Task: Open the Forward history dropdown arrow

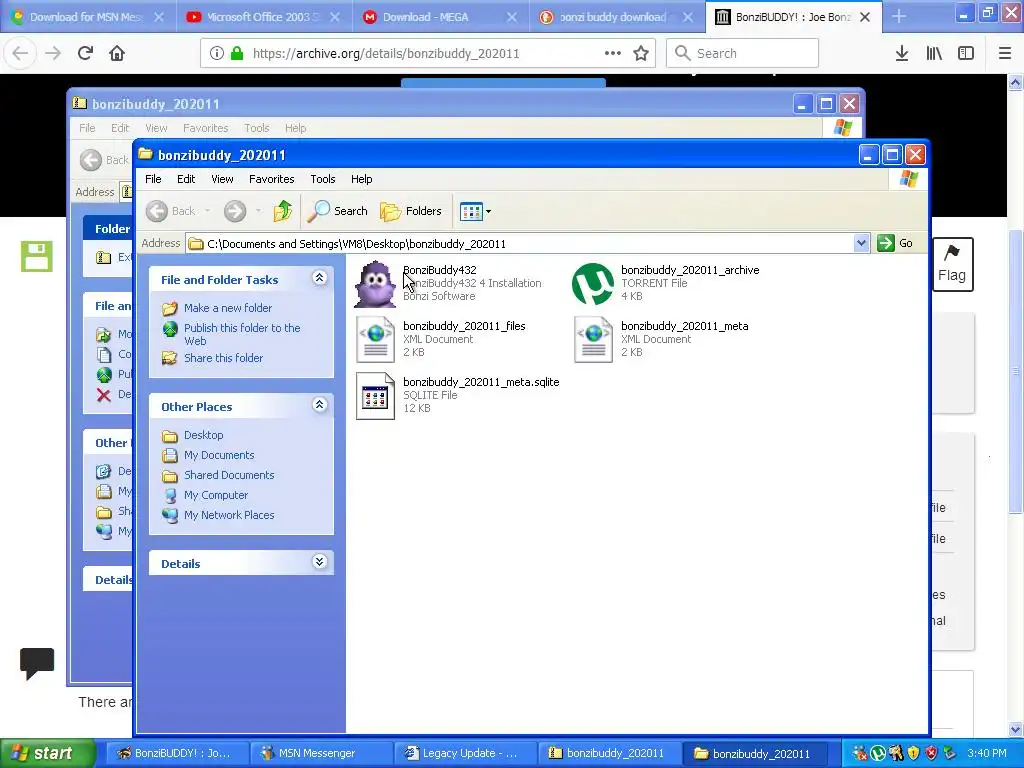Action: point(259,211)
